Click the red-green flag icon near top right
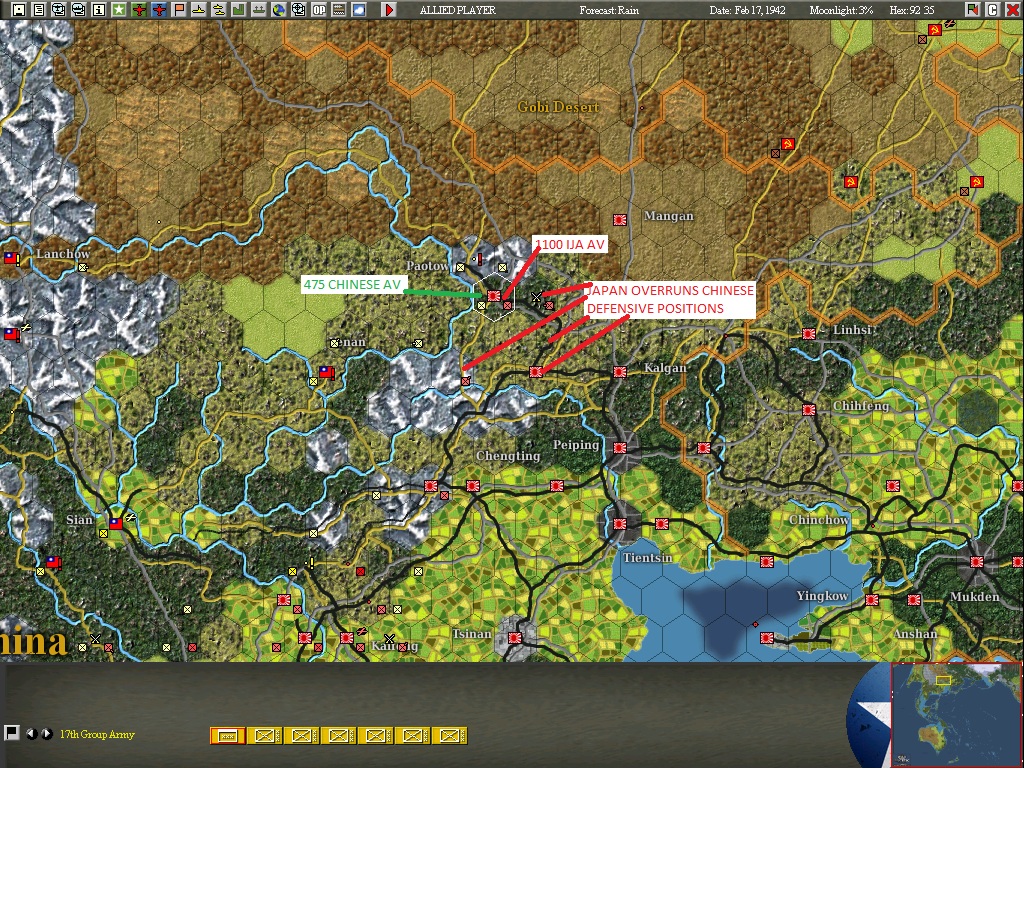1024x898 pixels. (972, 10)
